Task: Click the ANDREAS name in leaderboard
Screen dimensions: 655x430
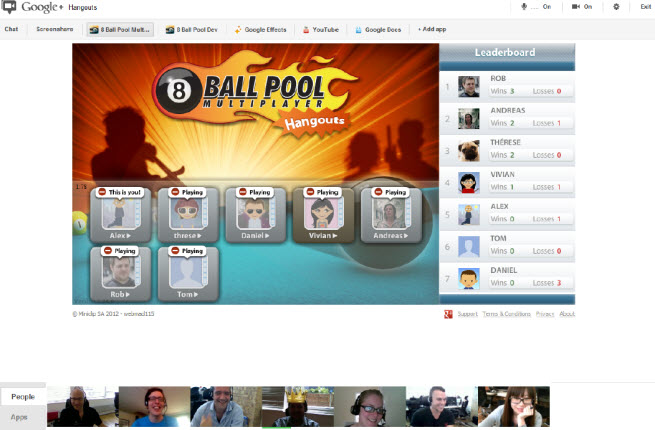Action: (x=508, y=110)
